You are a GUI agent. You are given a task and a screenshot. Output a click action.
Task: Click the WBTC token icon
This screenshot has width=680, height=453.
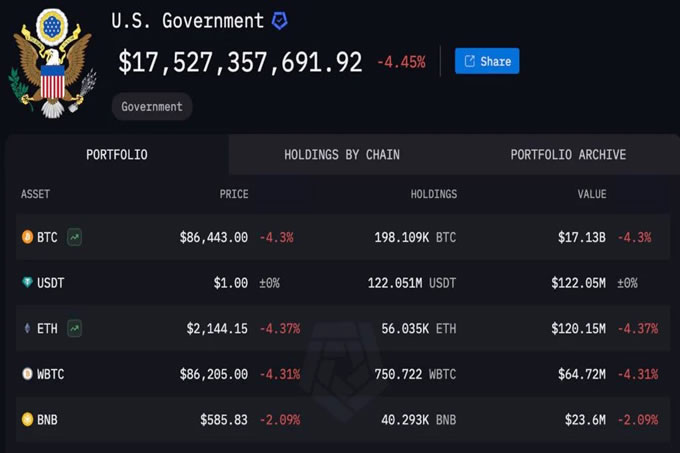pyautogui.click(x=27, y=374)
